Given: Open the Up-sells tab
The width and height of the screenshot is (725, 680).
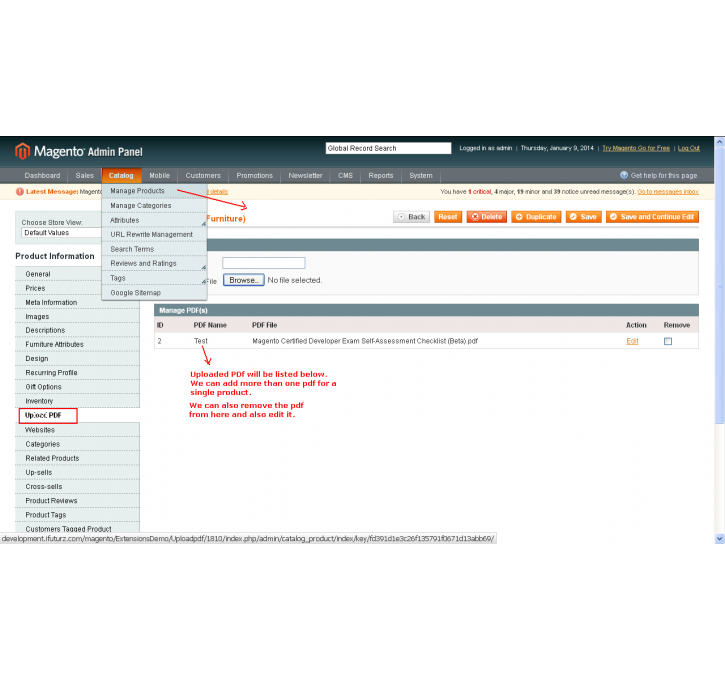Looking at the screenshot, I should pos(77,472).
